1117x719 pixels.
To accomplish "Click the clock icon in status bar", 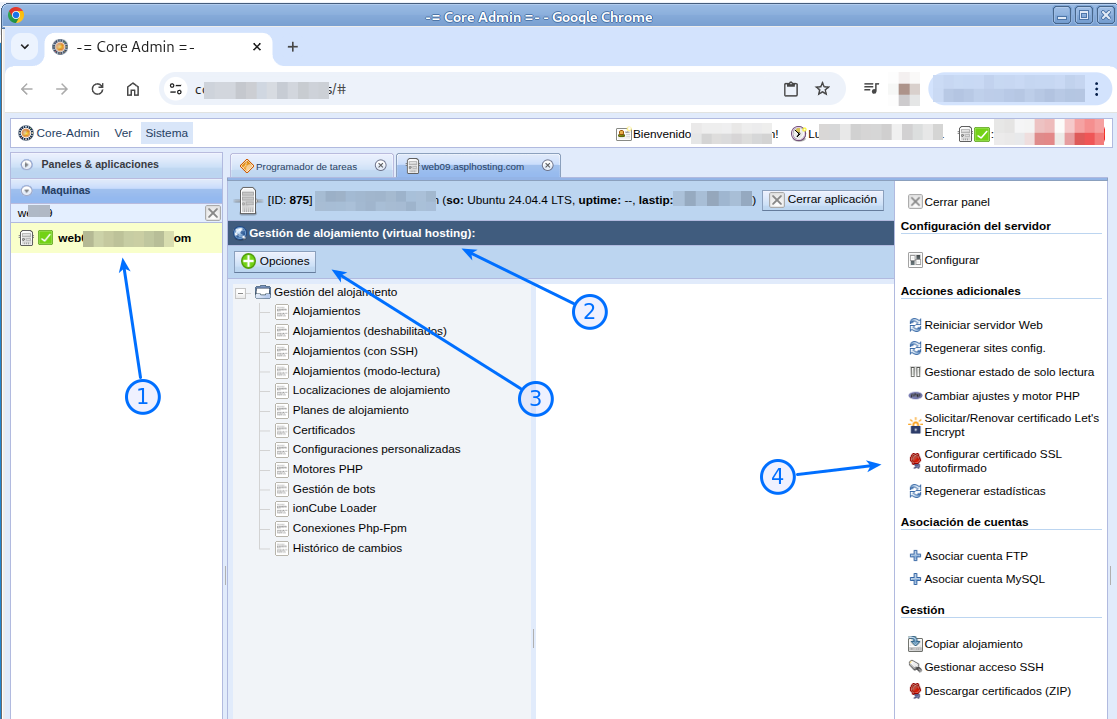I will (799, 134).
